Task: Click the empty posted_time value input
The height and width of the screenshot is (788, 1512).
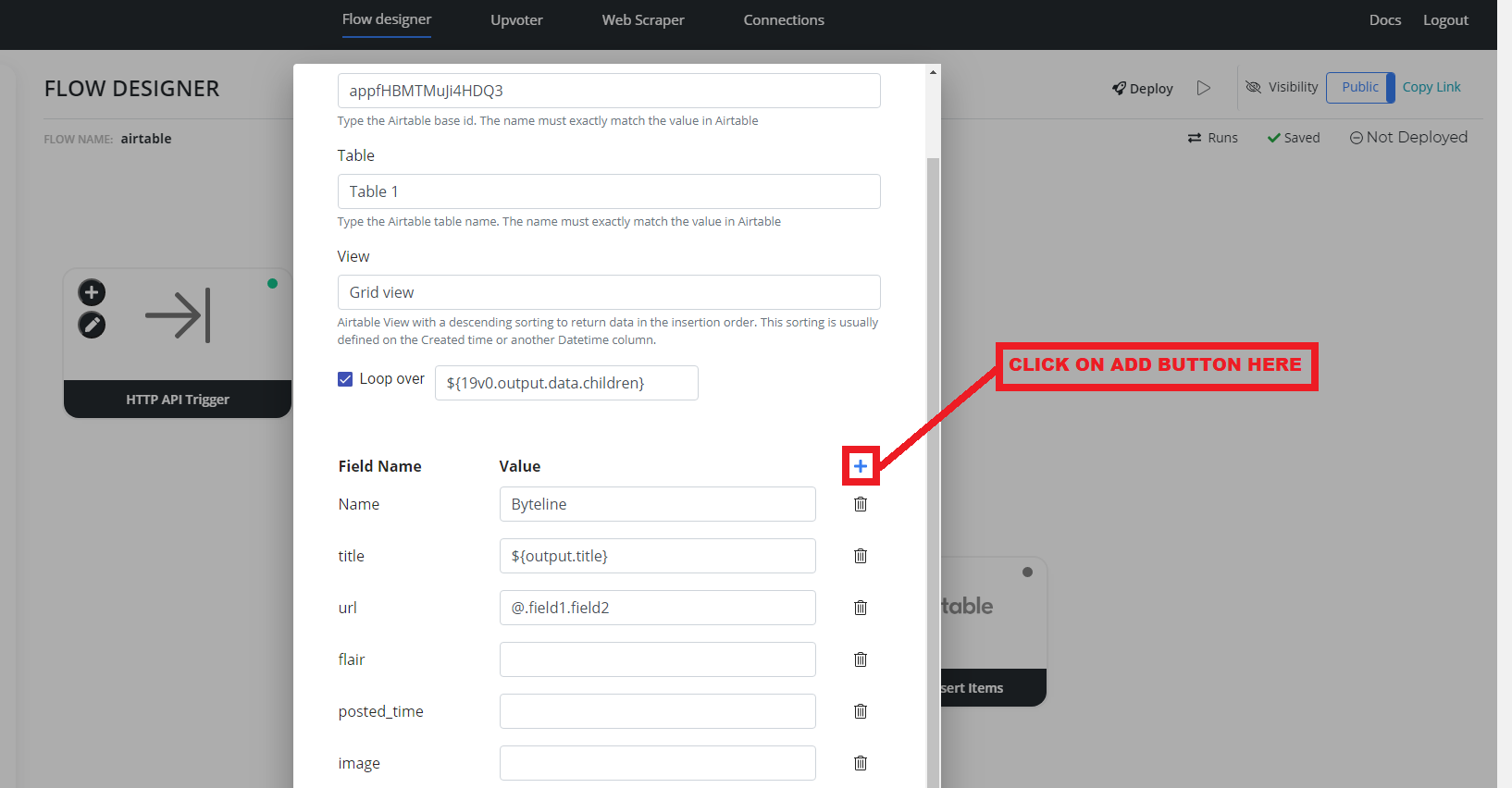Action: tap(658, 711)
